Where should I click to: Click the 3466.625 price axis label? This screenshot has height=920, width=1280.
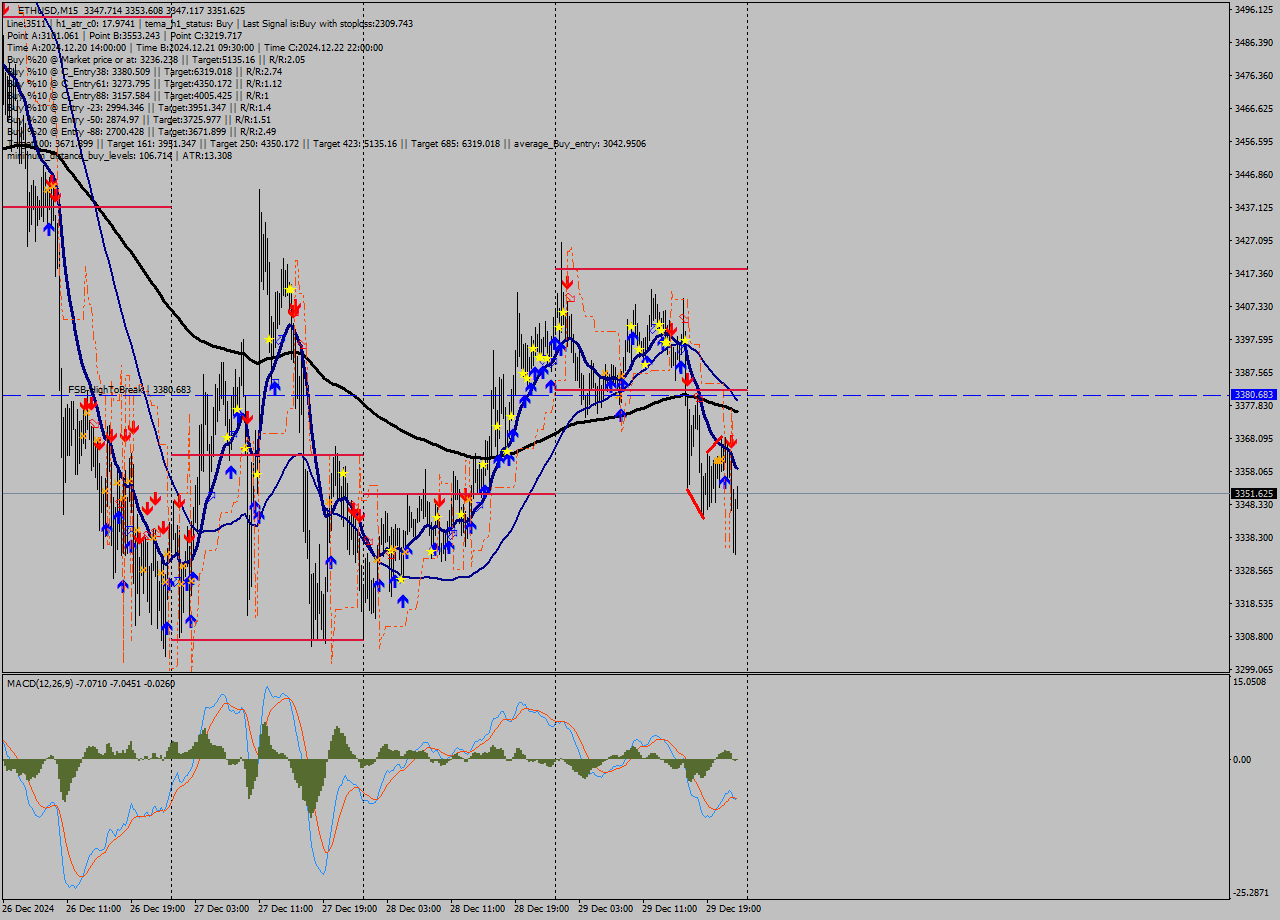(1254, 108)
